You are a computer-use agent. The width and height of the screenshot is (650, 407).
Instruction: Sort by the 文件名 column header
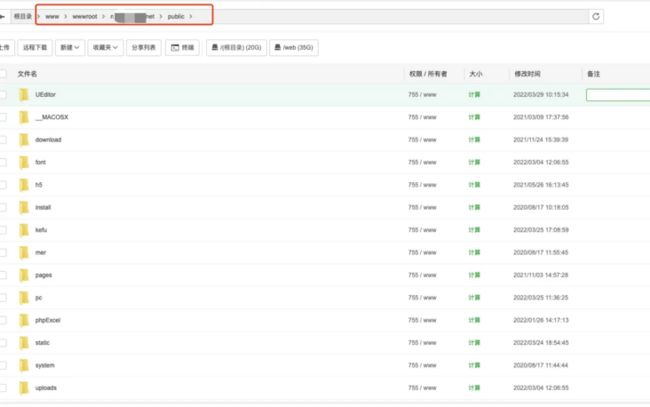(27, 74)
